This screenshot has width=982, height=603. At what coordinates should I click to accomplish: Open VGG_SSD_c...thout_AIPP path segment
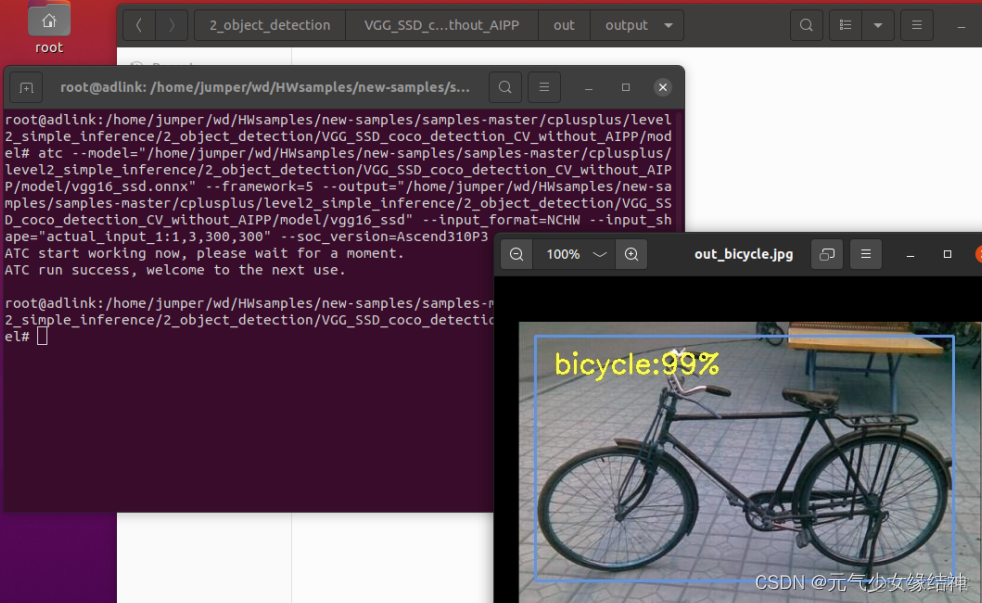442,25
